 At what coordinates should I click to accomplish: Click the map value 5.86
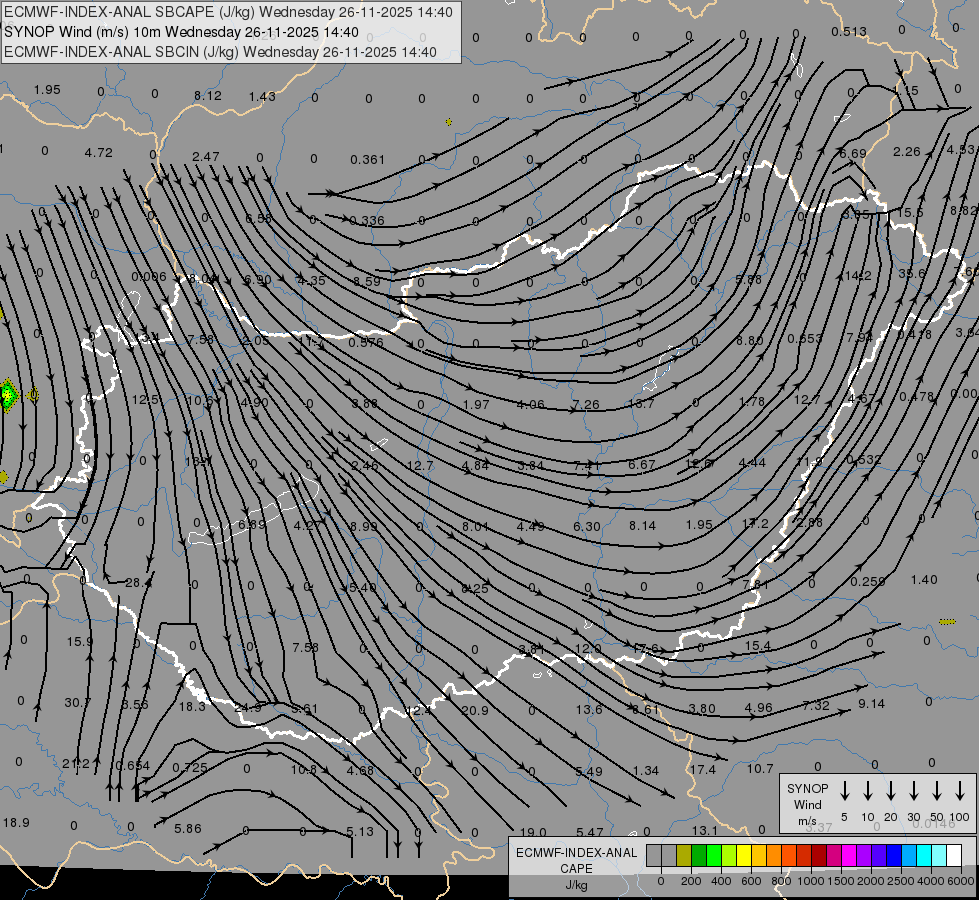[187, 829]
